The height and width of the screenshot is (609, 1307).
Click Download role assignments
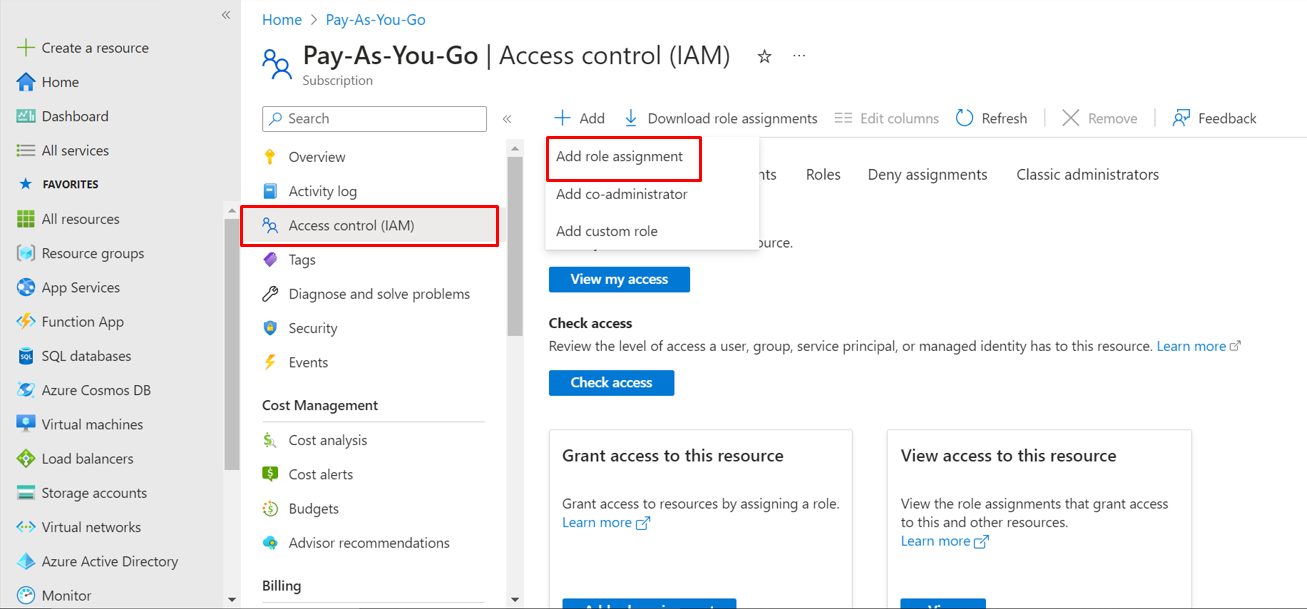click(720, 118)
